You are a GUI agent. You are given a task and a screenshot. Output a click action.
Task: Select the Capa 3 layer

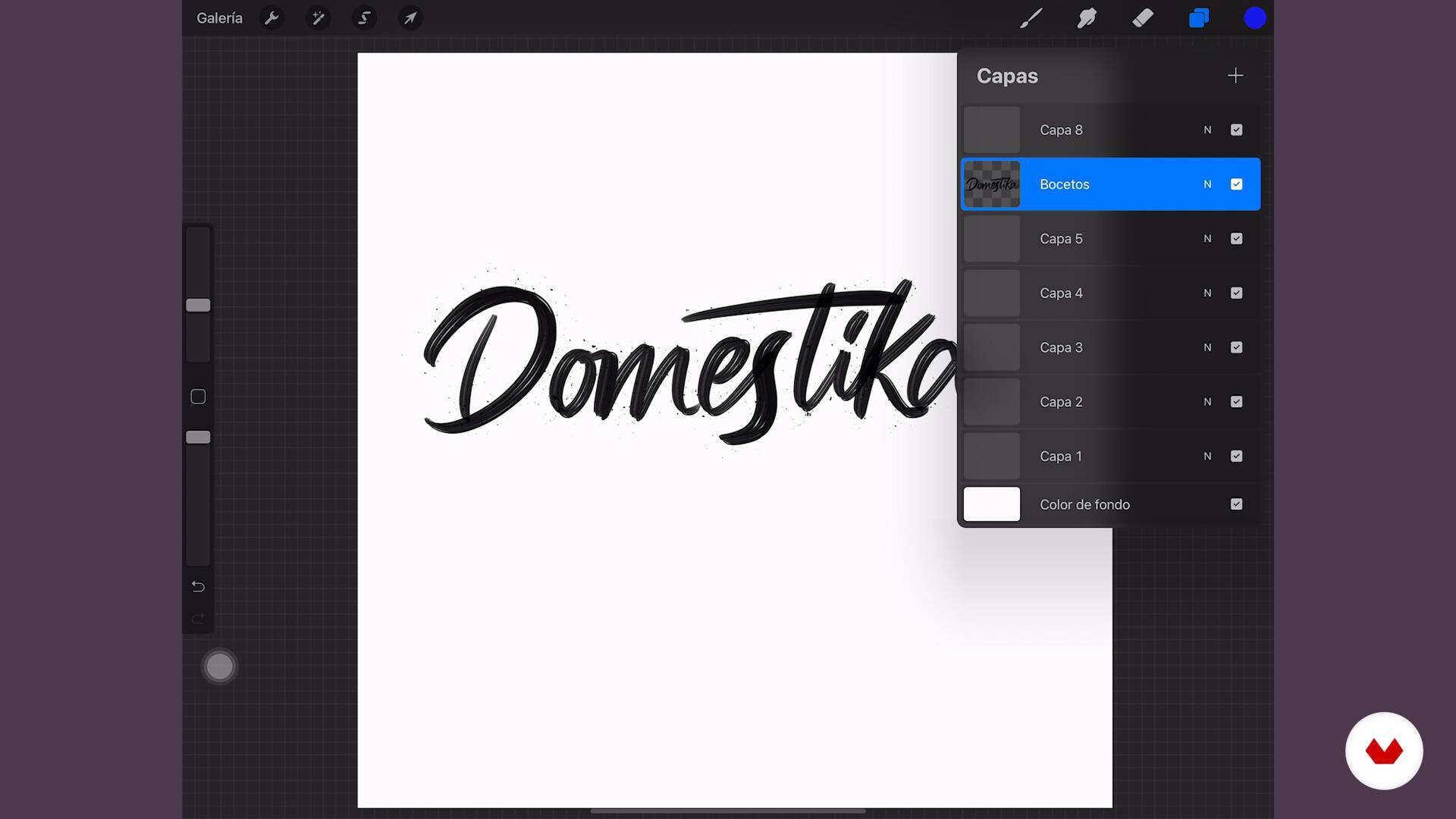point(1110,347)
